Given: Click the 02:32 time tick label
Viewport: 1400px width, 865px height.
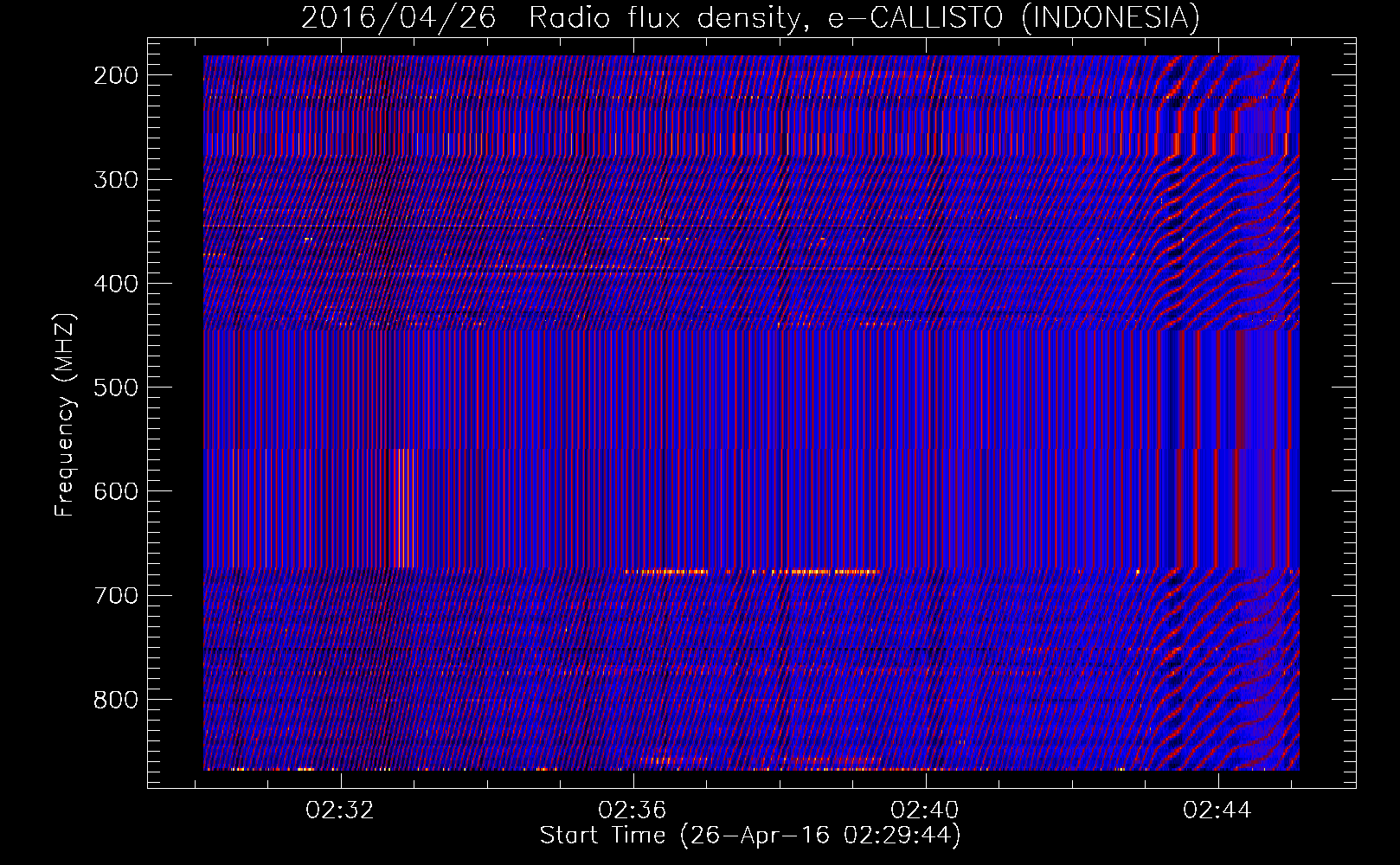Looking at the screenshot, I should 340,811.
